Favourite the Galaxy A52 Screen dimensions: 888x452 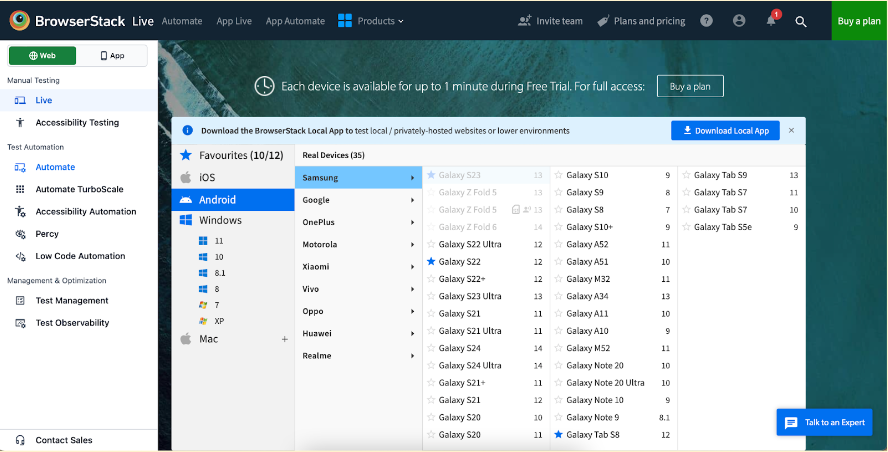coord(558,244)
